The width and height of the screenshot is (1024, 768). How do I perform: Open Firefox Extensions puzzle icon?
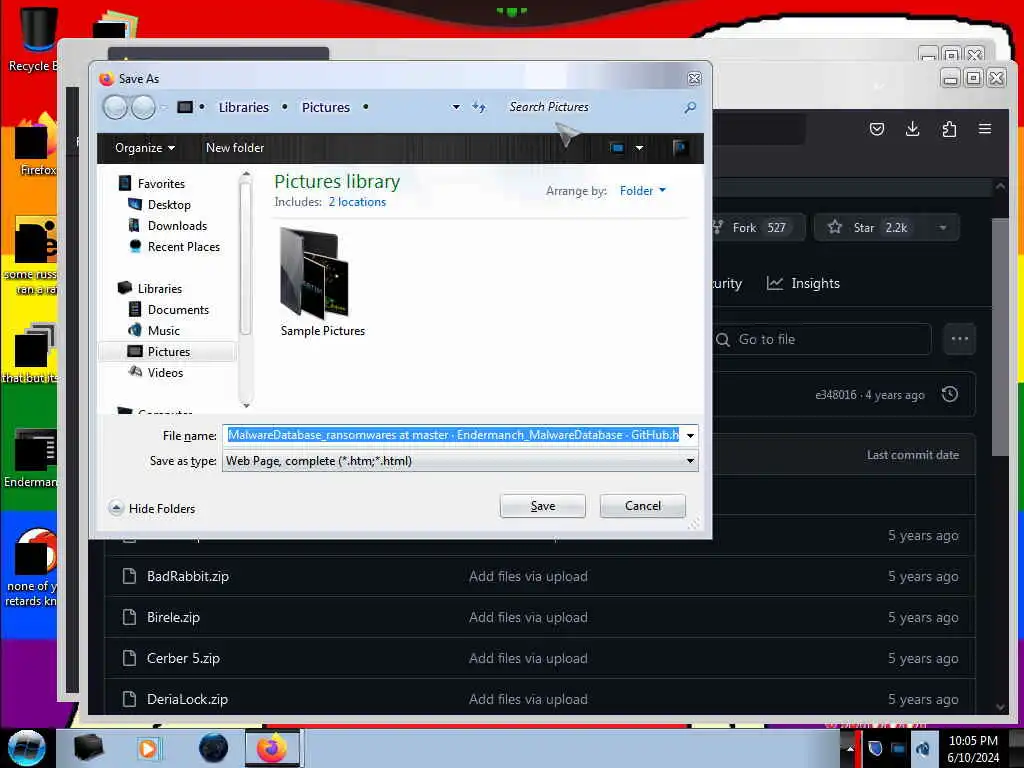pyautogui.click(x=949, y=129)
